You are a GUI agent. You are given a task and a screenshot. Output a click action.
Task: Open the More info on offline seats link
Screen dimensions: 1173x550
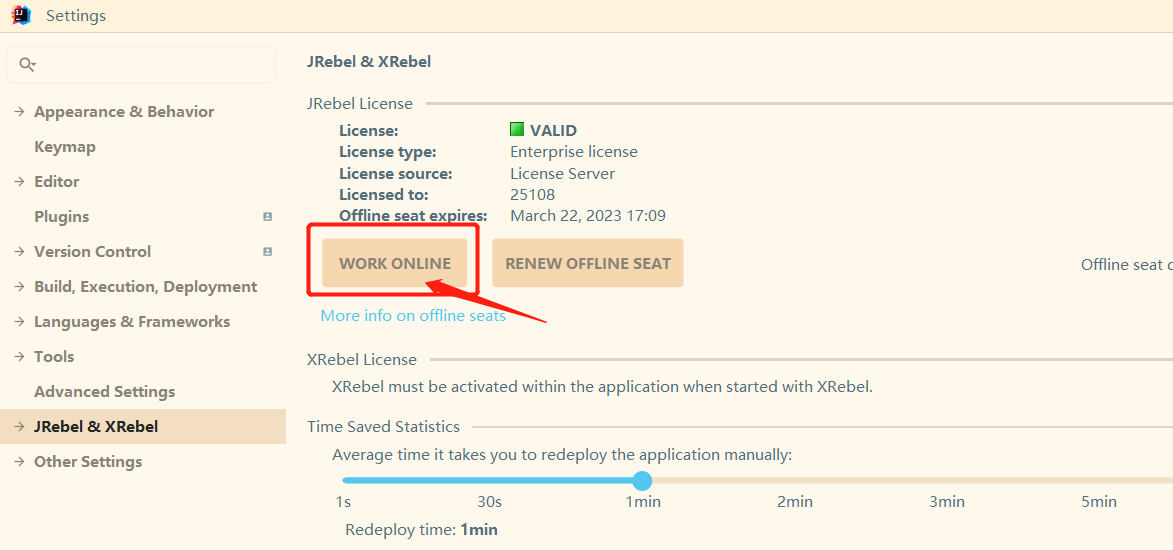(x=413, y=316)
